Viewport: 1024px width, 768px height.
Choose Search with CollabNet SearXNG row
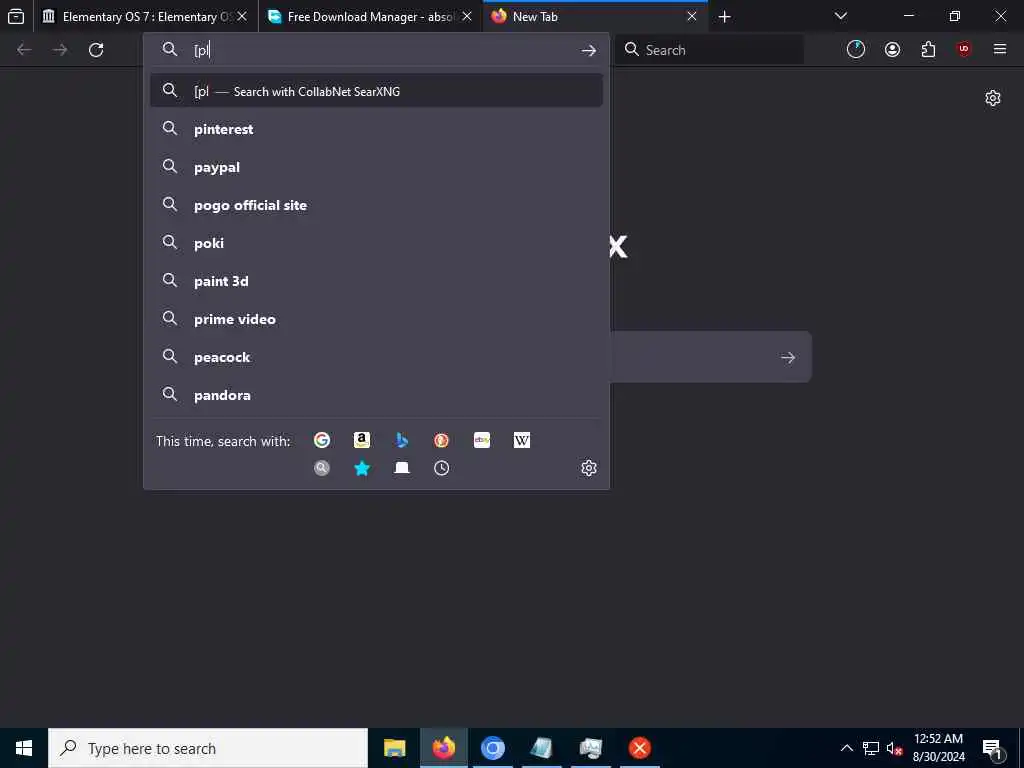[x=376, y=91]
